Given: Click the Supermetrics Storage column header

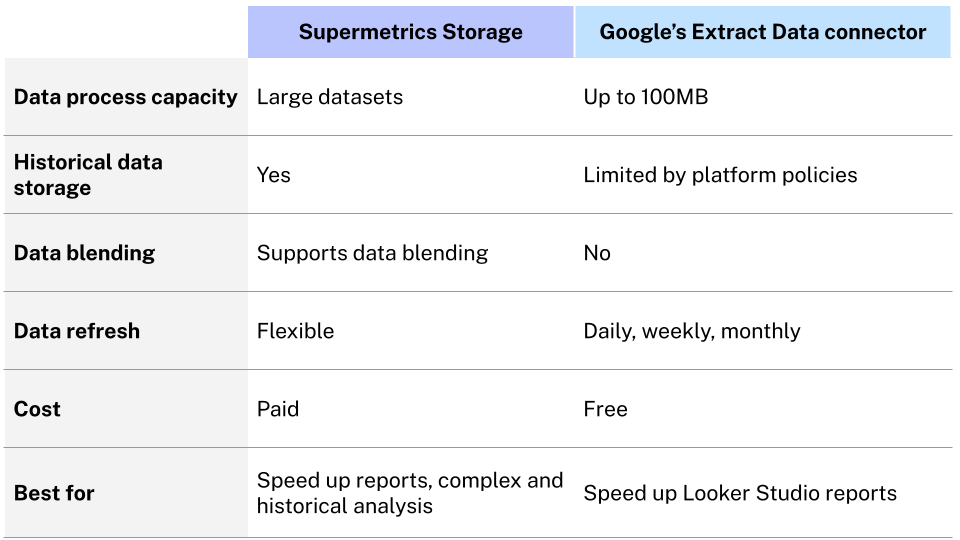Looking at the screenshot, I should point(410,32).
